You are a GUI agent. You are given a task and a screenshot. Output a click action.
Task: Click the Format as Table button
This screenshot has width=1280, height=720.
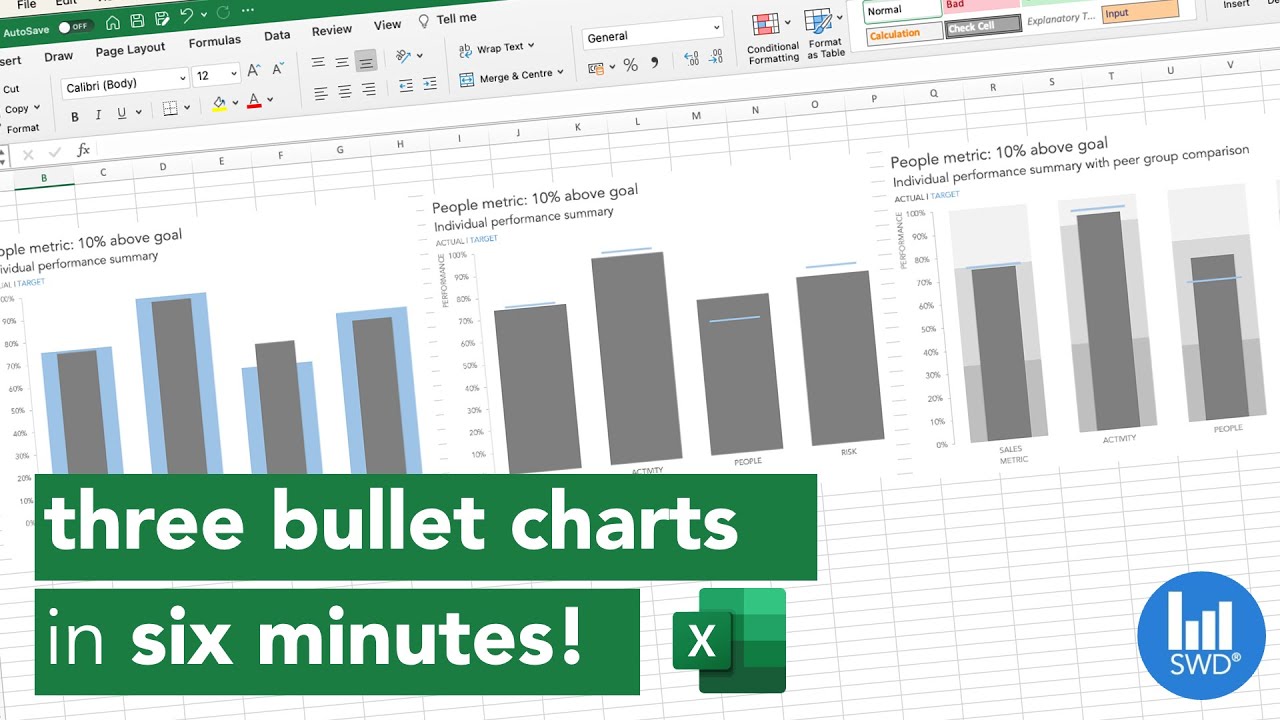(824, 33)
